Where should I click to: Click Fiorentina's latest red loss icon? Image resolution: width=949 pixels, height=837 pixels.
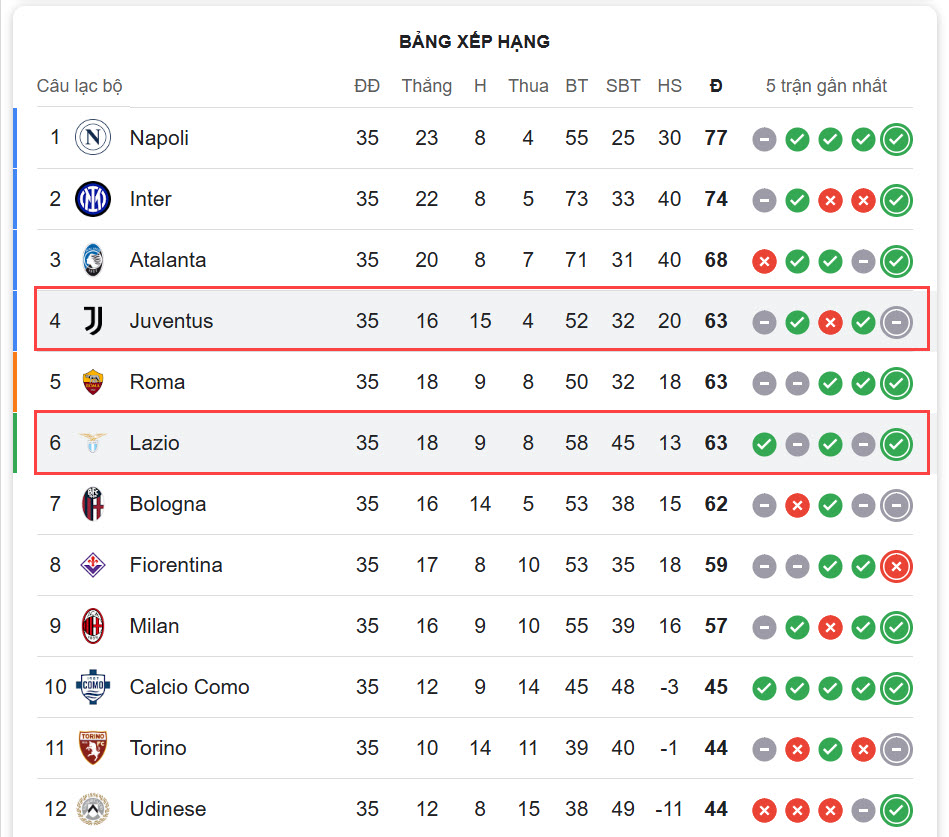pos(896,566)
